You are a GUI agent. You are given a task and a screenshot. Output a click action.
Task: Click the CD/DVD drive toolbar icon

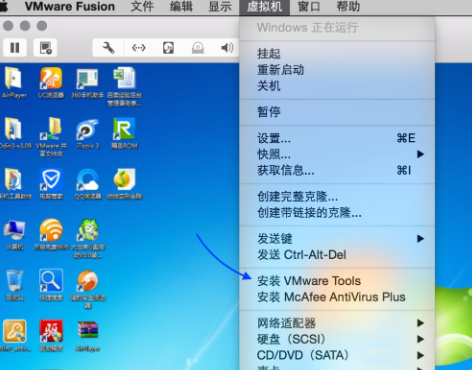click(x=198, y=48)
